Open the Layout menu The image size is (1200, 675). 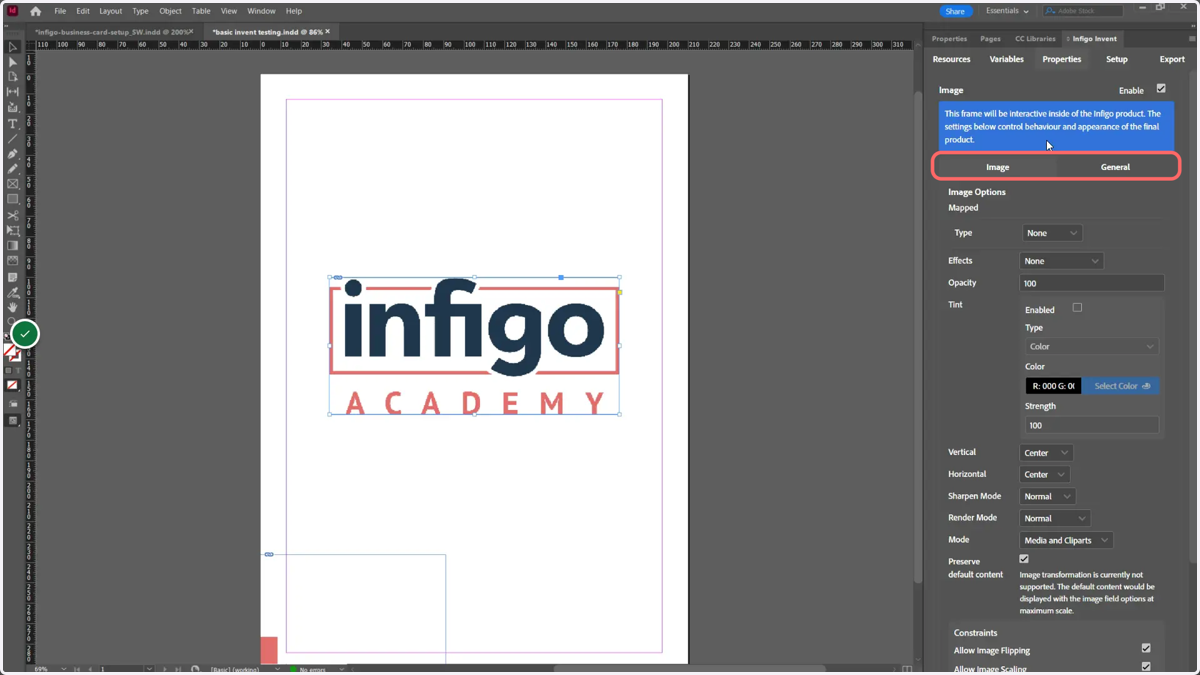pyautogui.click(x=110, y=11)
